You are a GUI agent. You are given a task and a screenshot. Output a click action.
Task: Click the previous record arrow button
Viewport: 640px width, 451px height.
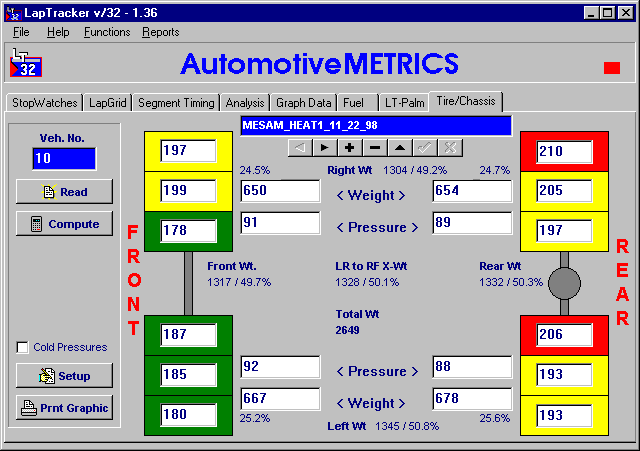[x=300, y=147]
